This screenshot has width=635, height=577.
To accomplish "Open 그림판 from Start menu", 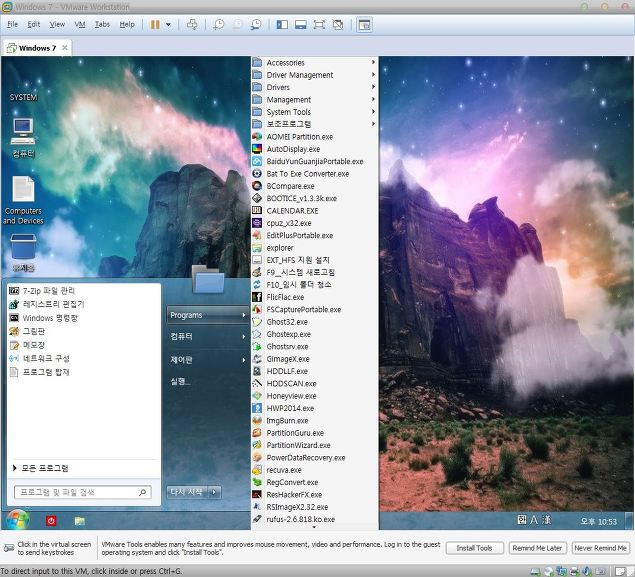I will click(x=83, y=331).
